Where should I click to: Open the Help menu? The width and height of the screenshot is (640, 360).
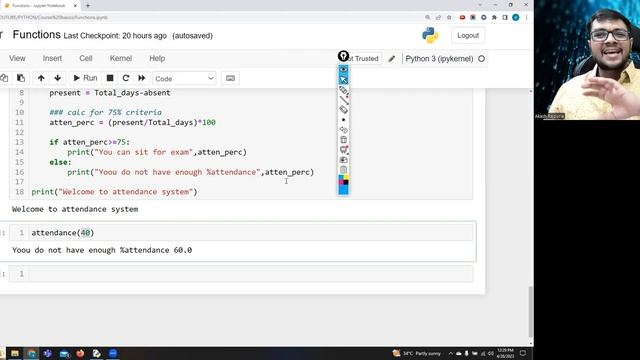coord(157,58)
